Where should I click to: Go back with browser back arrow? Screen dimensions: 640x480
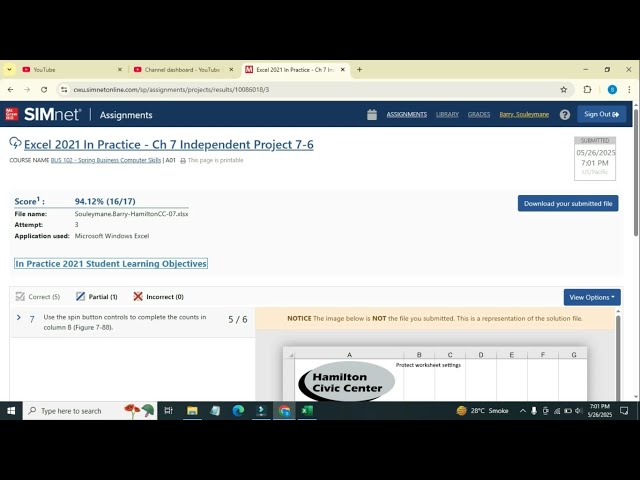click(11, 89)
